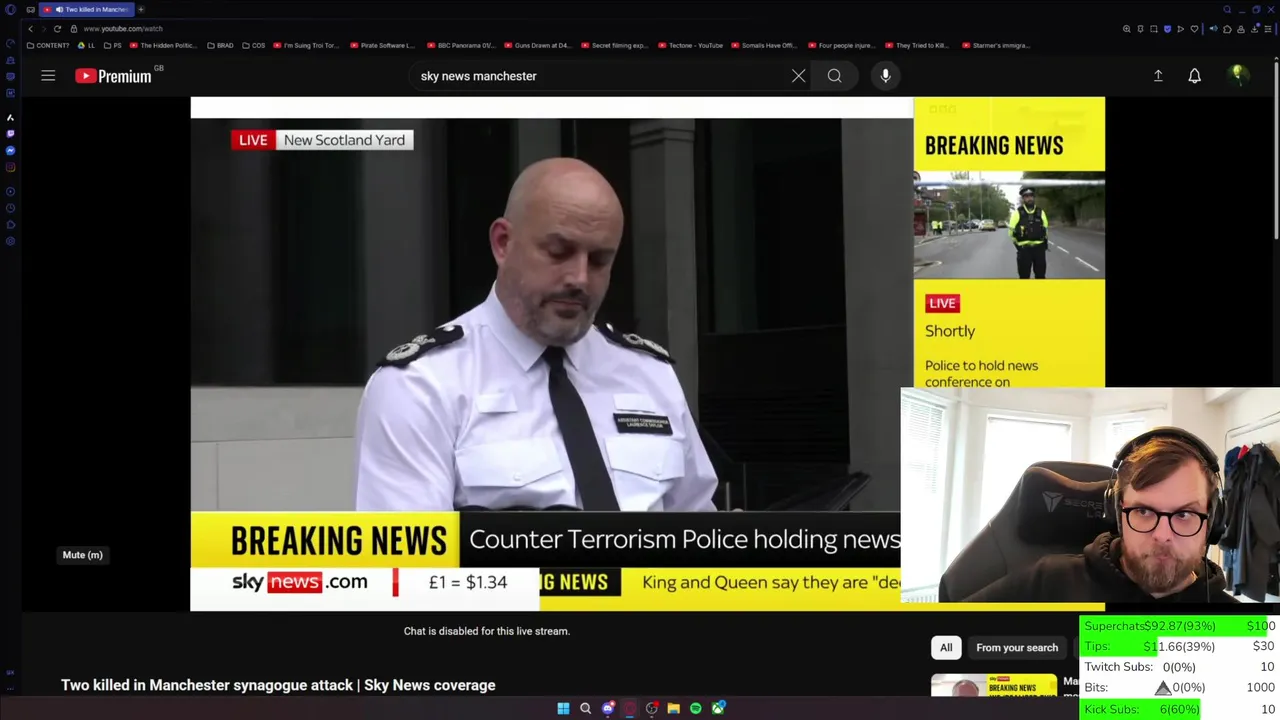The height and width of the screenshot is (720, 1280).
Task: Open Starmer's immigra... bookmark
Action: pos(995,45)
